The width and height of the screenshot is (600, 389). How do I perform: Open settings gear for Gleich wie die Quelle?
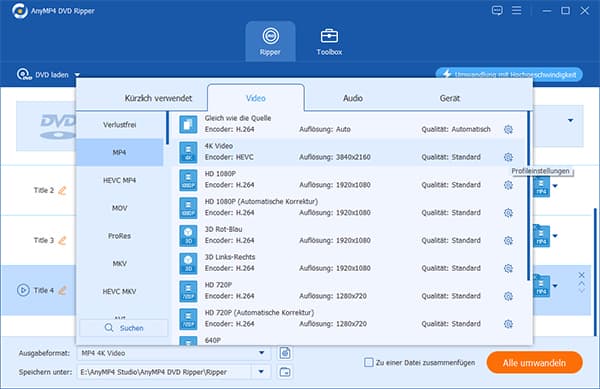tap(508, 130)
